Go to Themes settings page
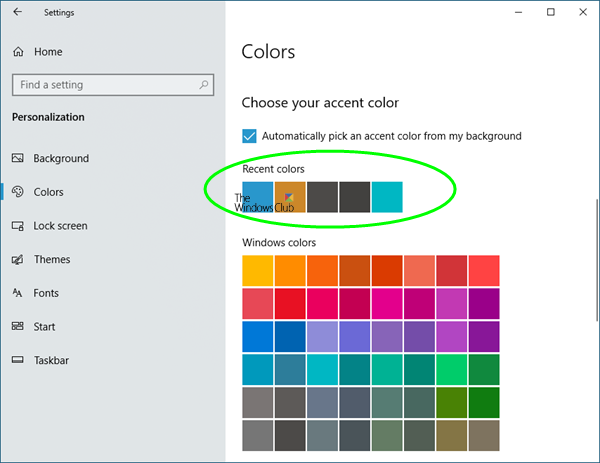600x463 pixels. [52, 260]
